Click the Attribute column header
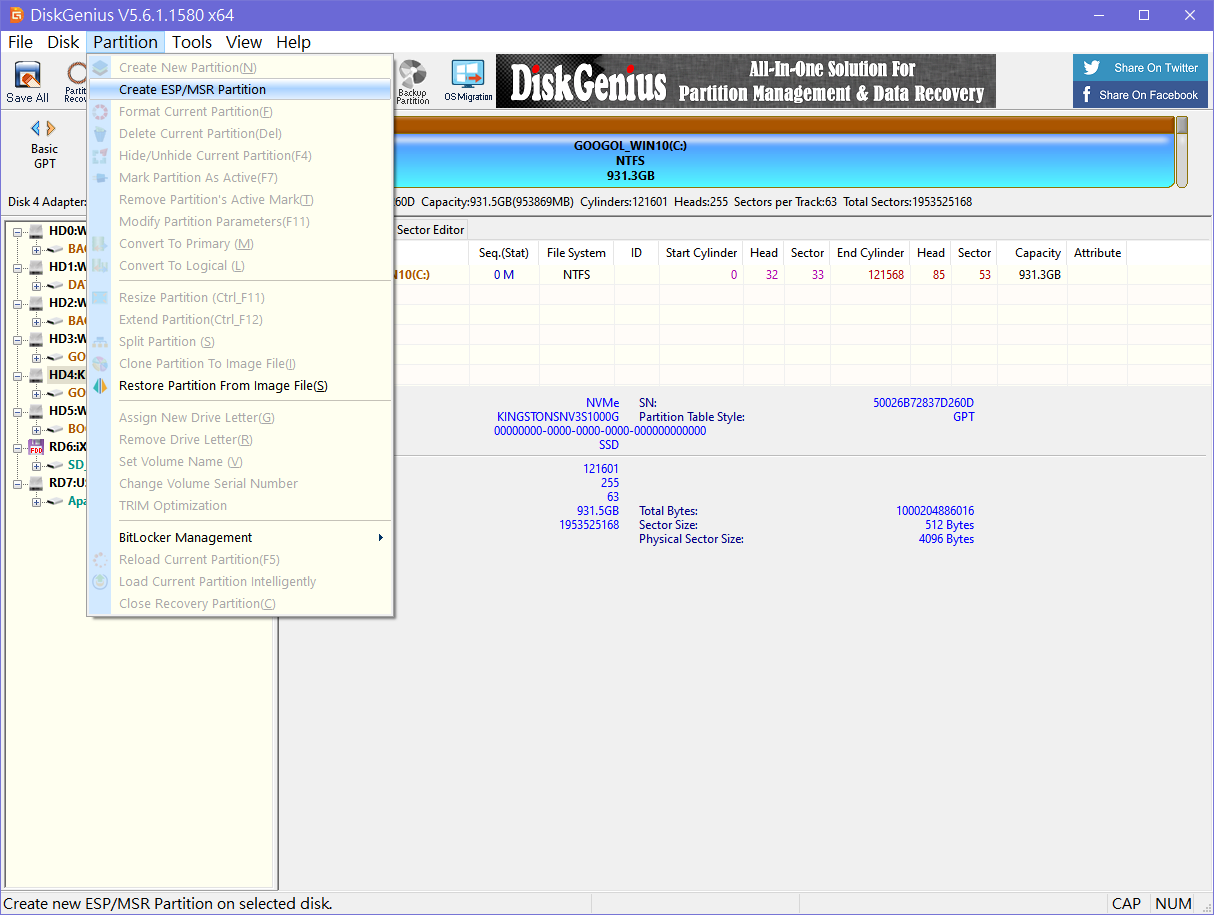This screenshot has width=1214, height=915. click(x=1097, y=253)
